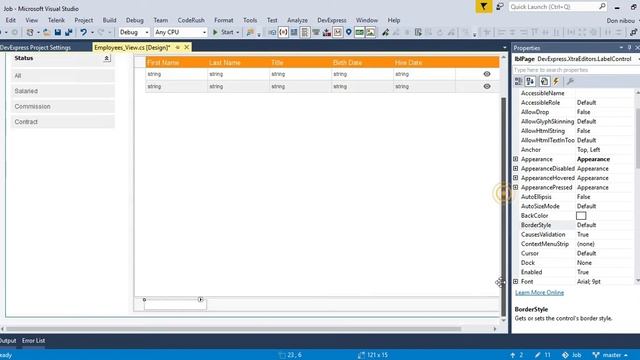Open the Undo history dropdown arrow
Image resolution: width=640 pixels, height=360 pixels.
(x=92, y=32)
